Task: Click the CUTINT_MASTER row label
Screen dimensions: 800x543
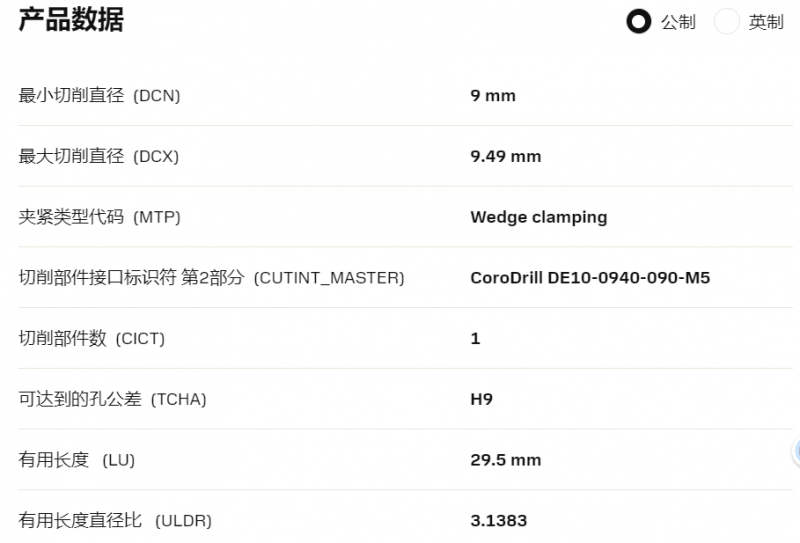Action: point(211,278)
